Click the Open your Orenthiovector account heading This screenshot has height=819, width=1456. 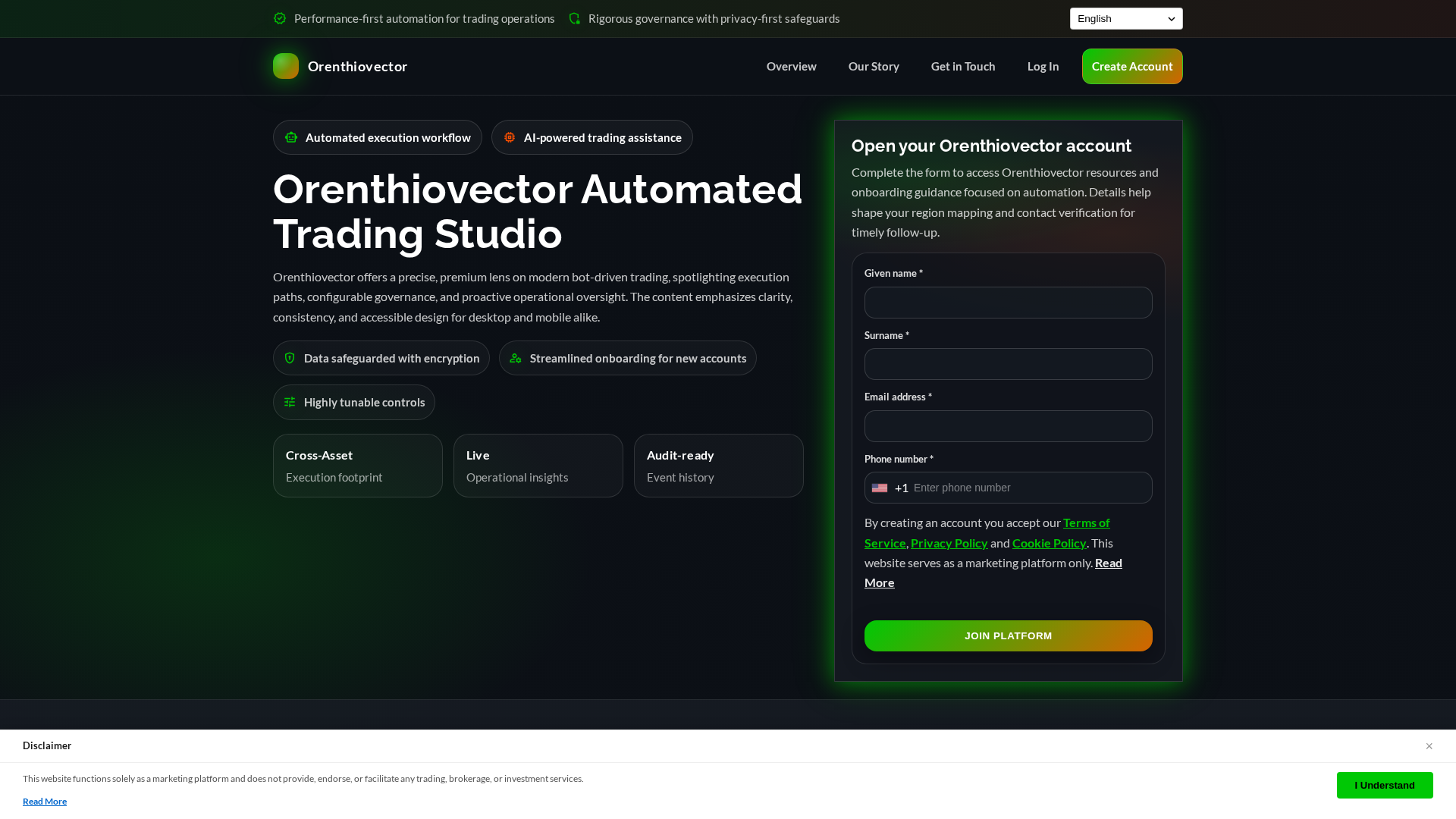click(991, 146)
